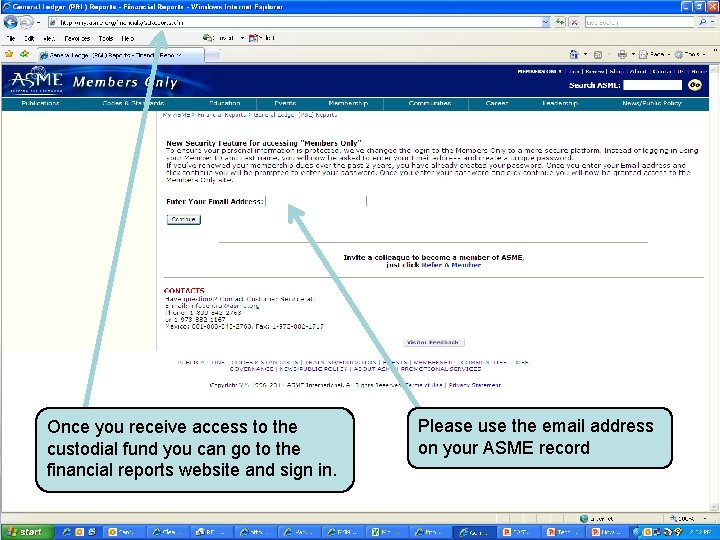Open the Events nav item

pos(285,103)
